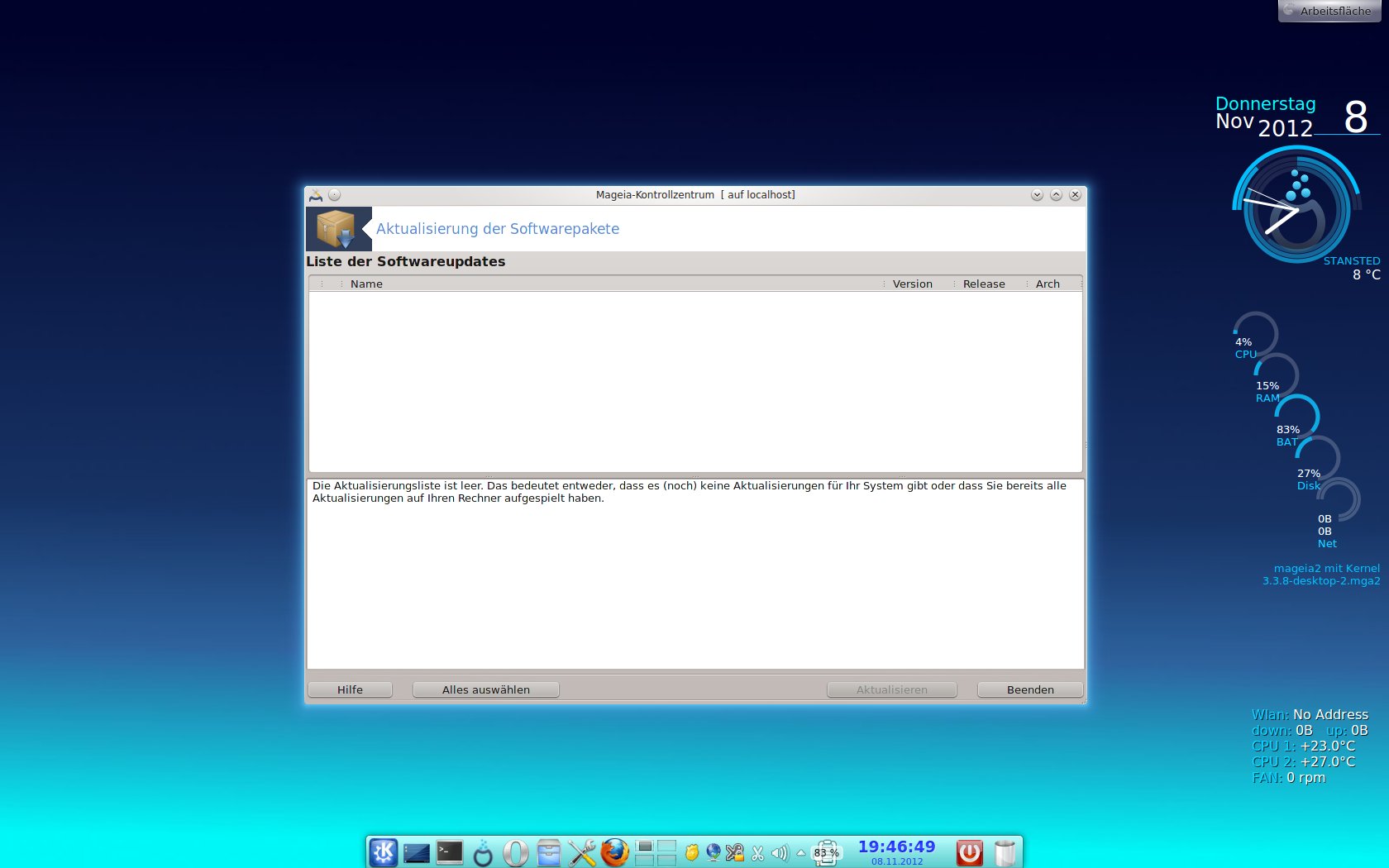The width and height of the screenshot is (1389, 868).
Task: Click the Aktualisieren button
Action: 892,689
